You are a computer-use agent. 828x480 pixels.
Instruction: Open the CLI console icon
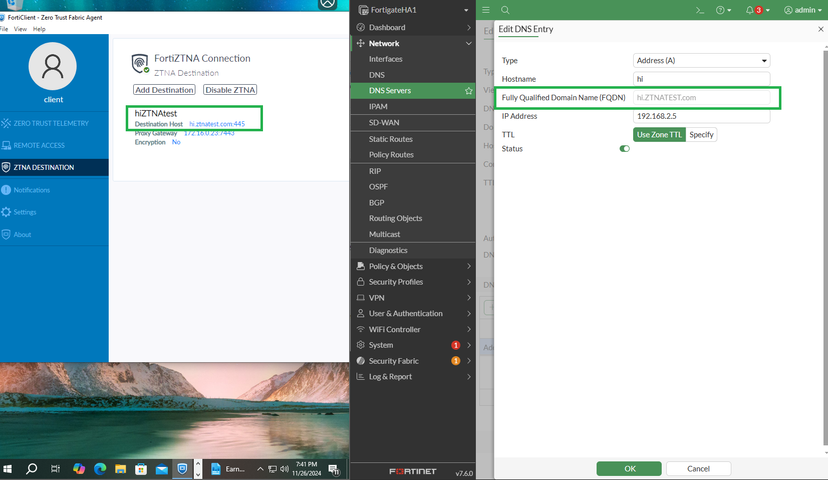pos(700,10)
